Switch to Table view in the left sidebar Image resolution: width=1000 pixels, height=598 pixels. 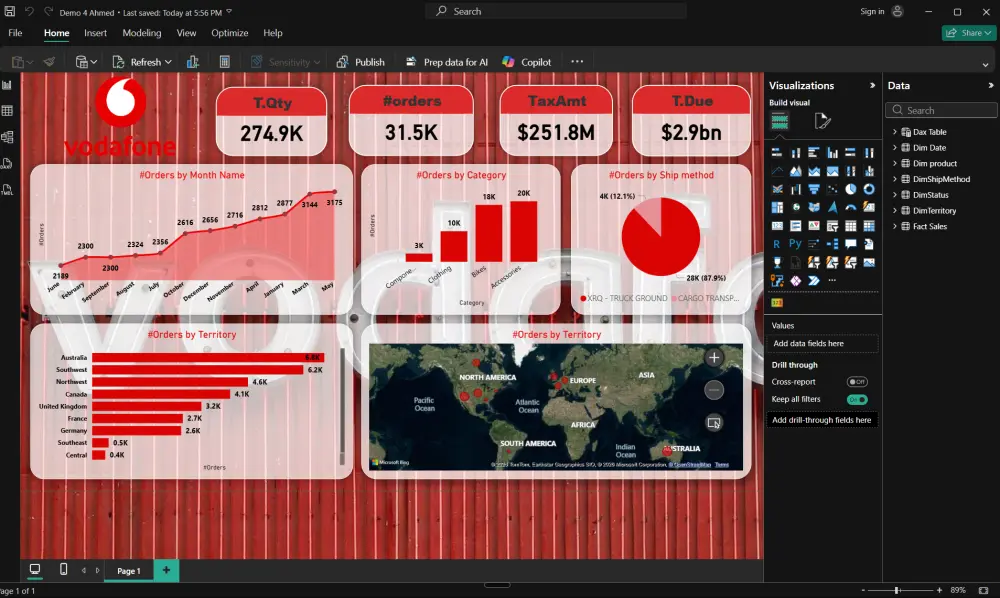8,111
